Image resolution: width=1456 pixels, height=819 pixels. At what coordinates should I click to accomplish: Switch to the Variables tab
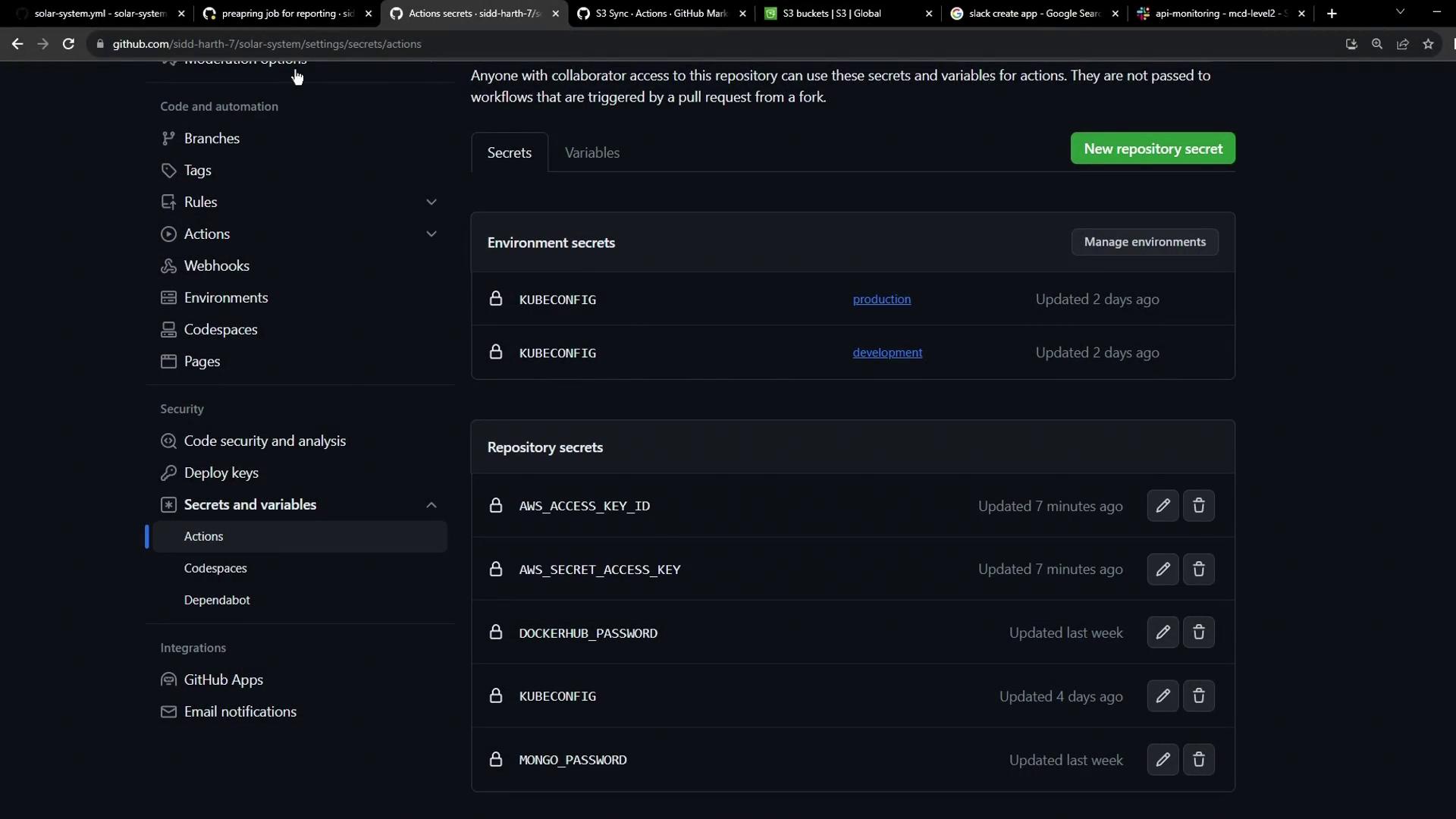[591, 152]
